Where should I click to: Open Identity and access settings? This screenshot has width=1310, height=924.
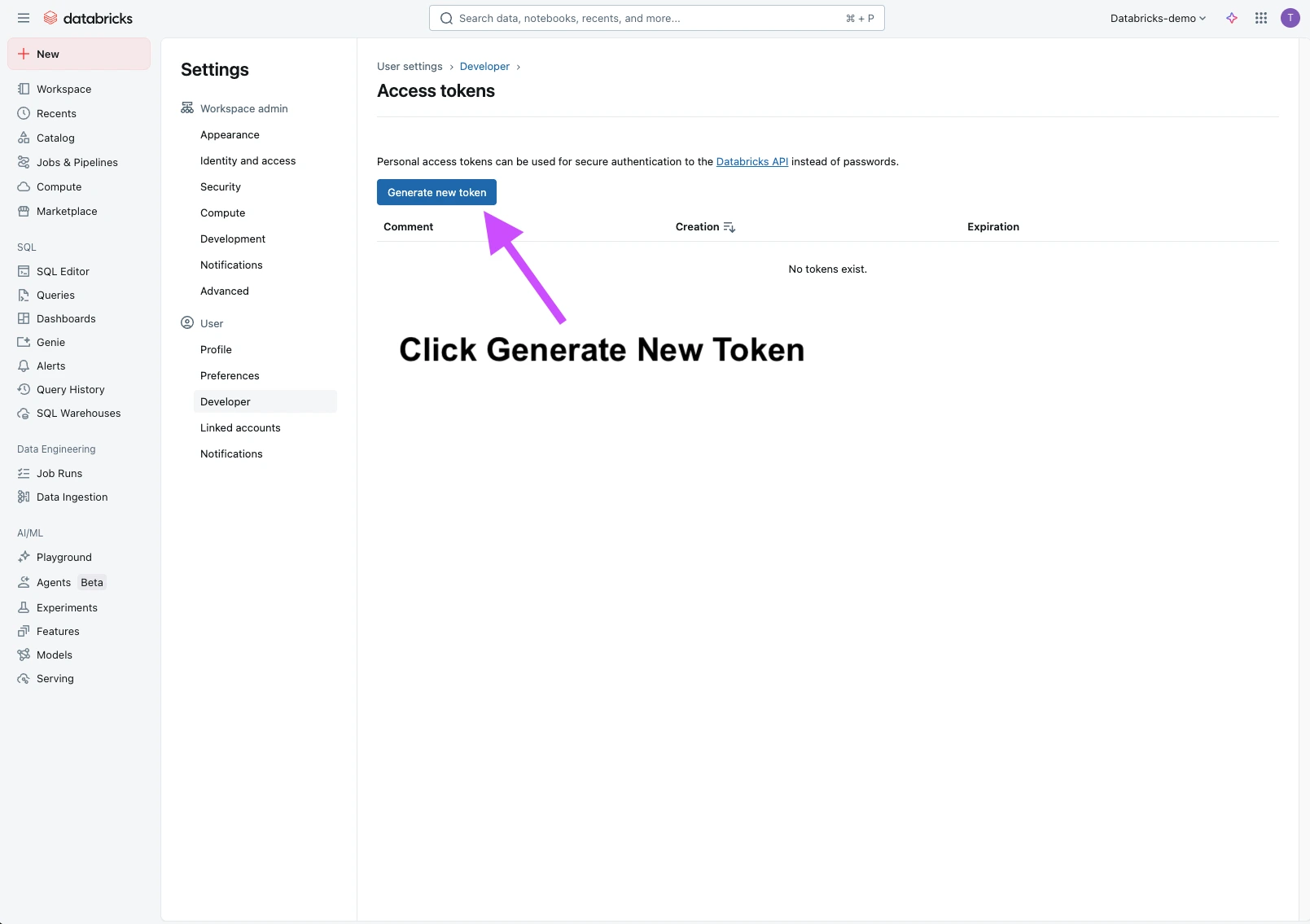pyautogui.click(x=248, y=161)
